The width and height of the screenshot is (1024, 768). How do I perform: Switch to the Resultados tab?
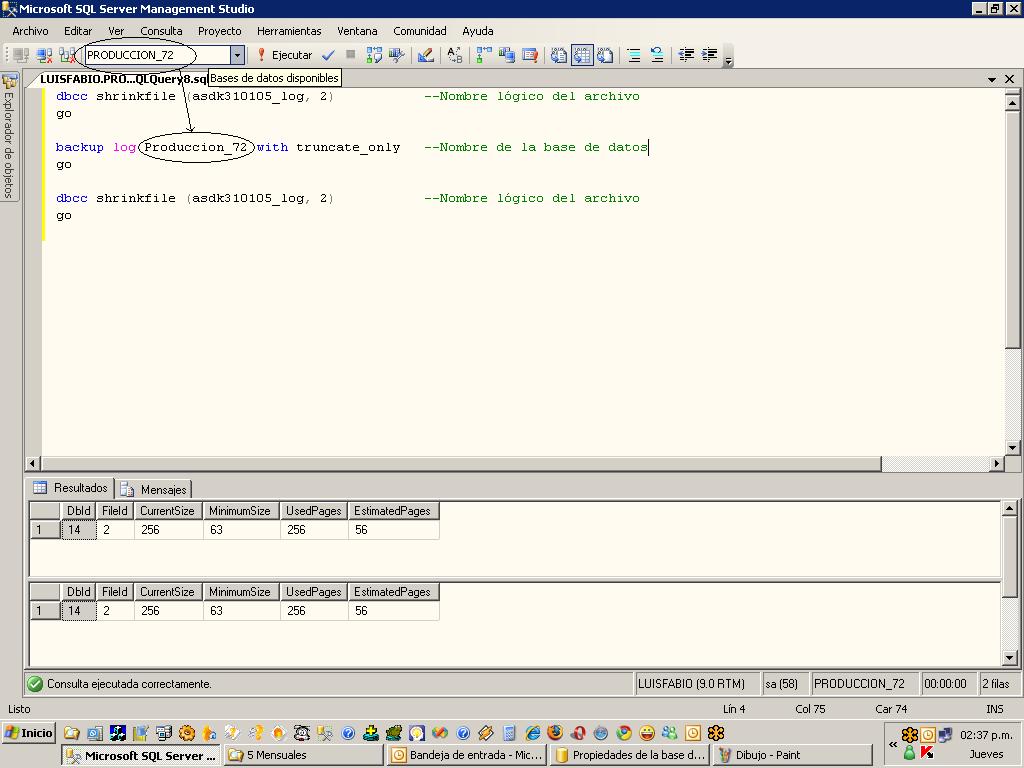(71, 488)
